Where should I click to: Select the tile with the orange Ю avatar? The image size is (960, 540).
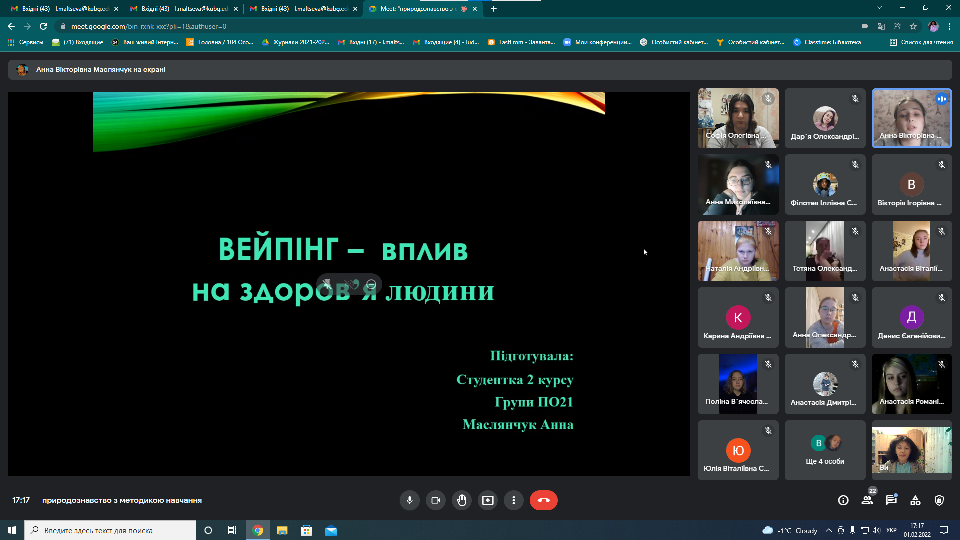pyautogui.click(x=737, y=449)
